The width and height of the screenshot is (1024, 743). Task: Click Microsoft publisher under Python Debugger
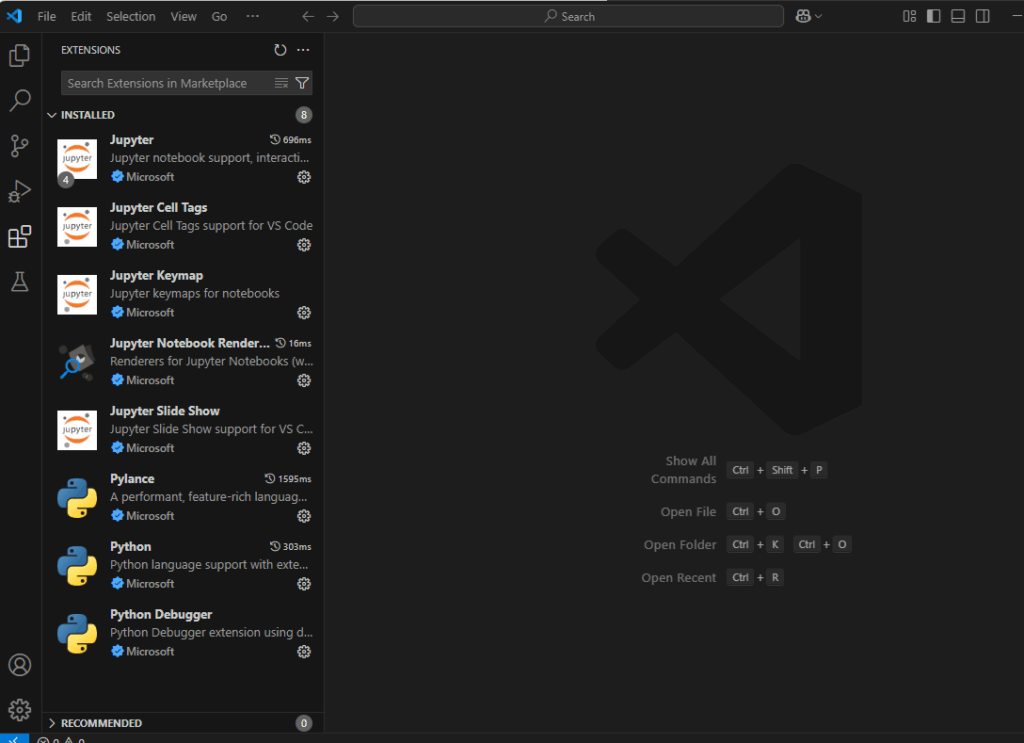(x=150, y=652)
